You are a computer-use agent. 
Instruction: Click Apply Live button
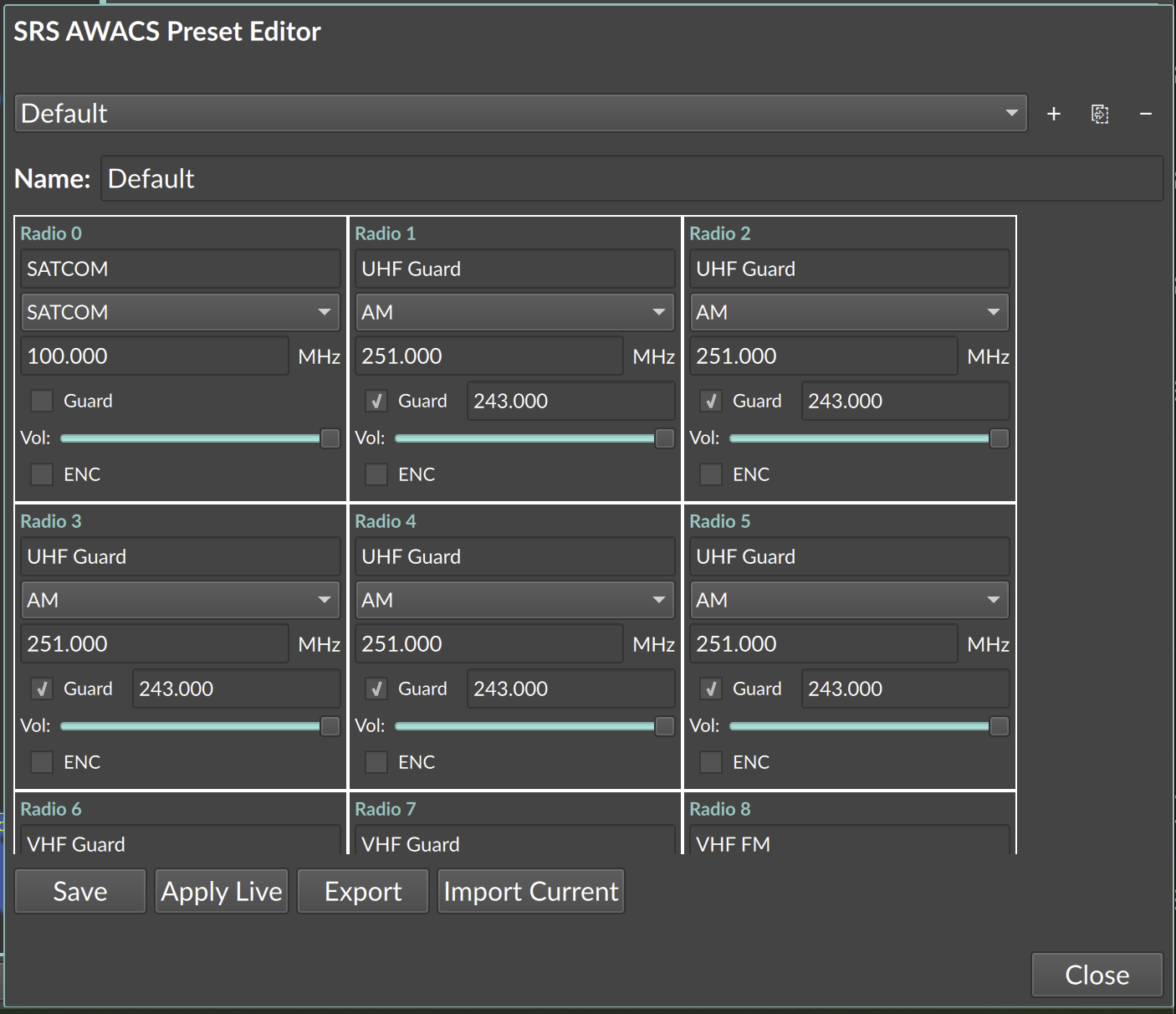tap(222, 891)
